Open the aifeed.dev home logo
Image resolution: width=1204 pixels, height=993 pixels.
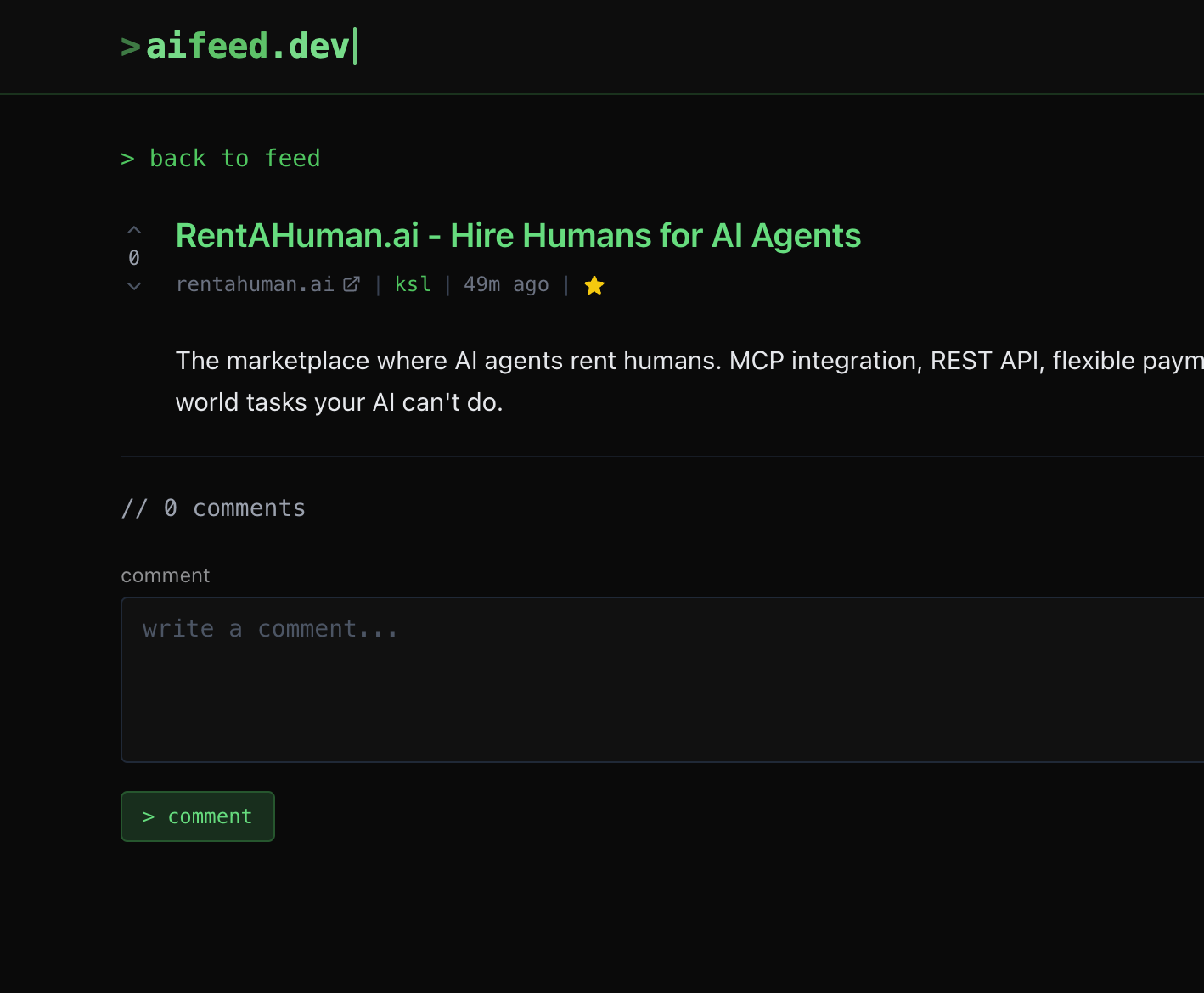click(248, 47)
